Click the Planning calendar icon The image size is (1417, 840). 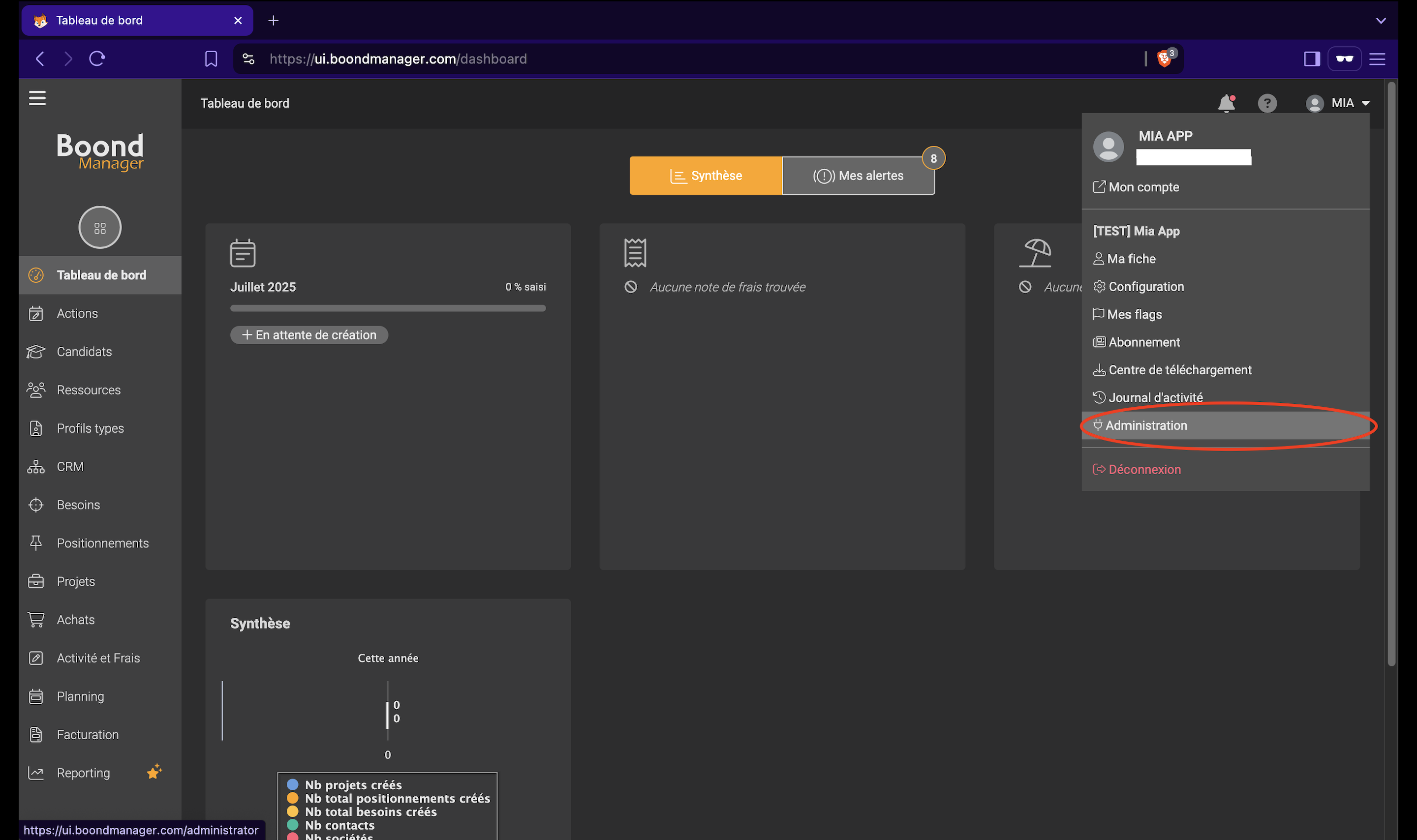pos(35,696)
